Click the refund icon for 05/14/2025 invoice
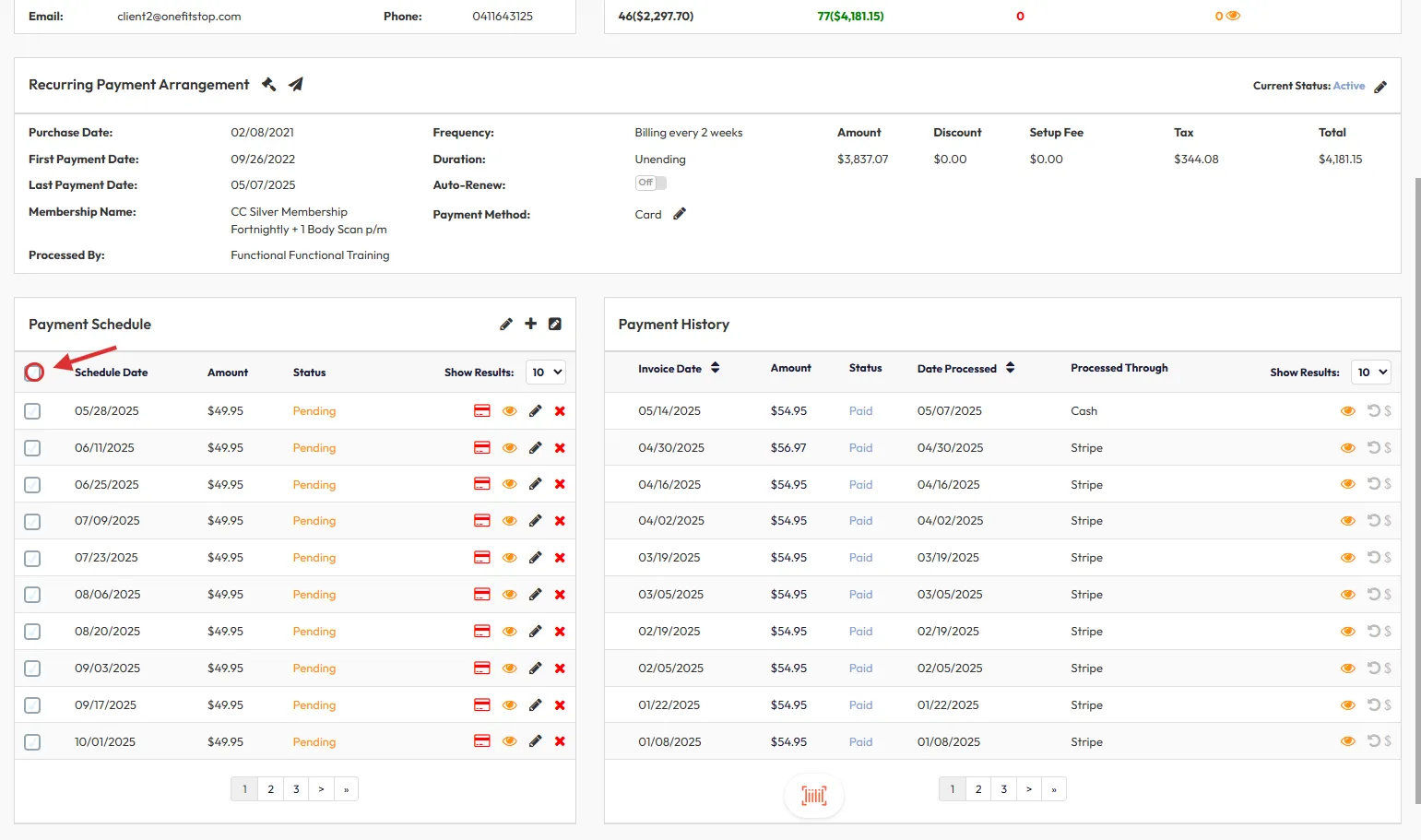 [x=1373, y=411]
